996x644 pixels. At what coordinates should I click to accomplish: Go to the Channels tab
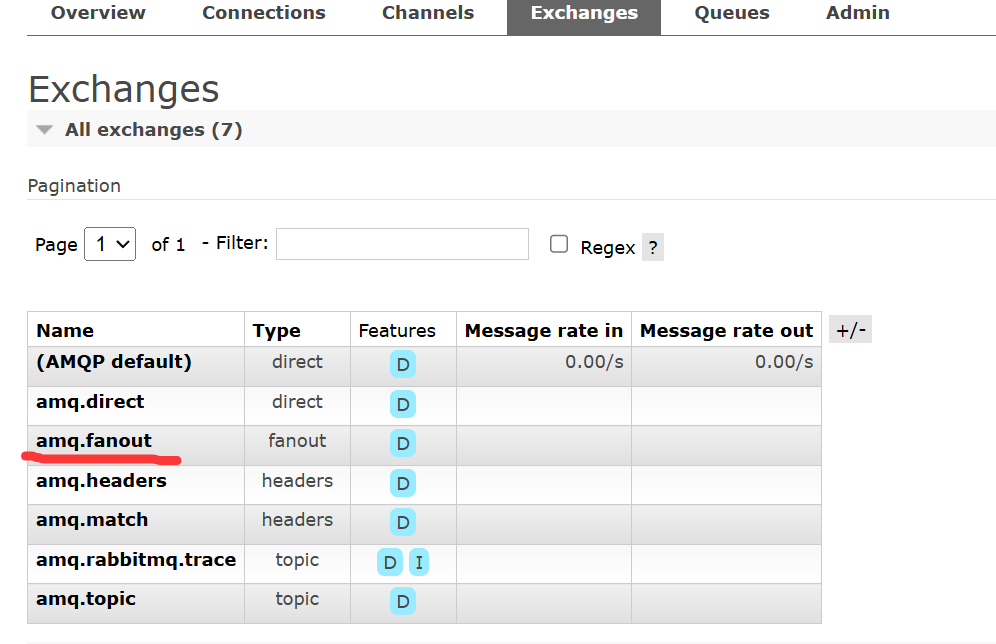[428, 13]
